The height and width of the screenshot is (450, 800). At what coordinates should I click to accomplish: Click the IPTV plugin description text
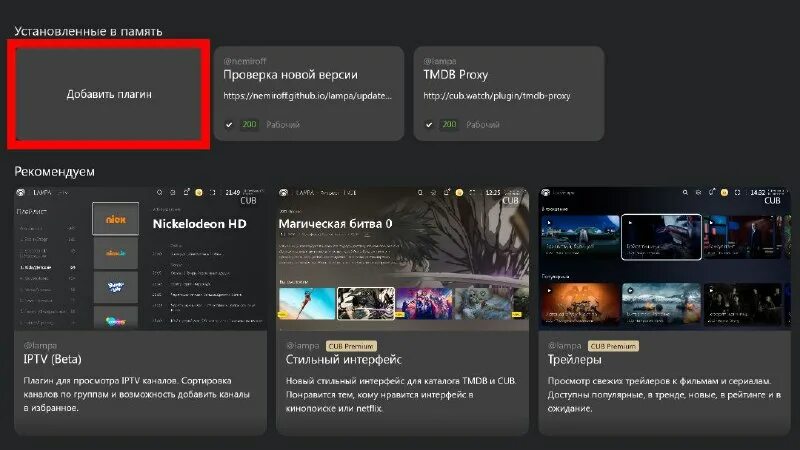click(137, 394)
